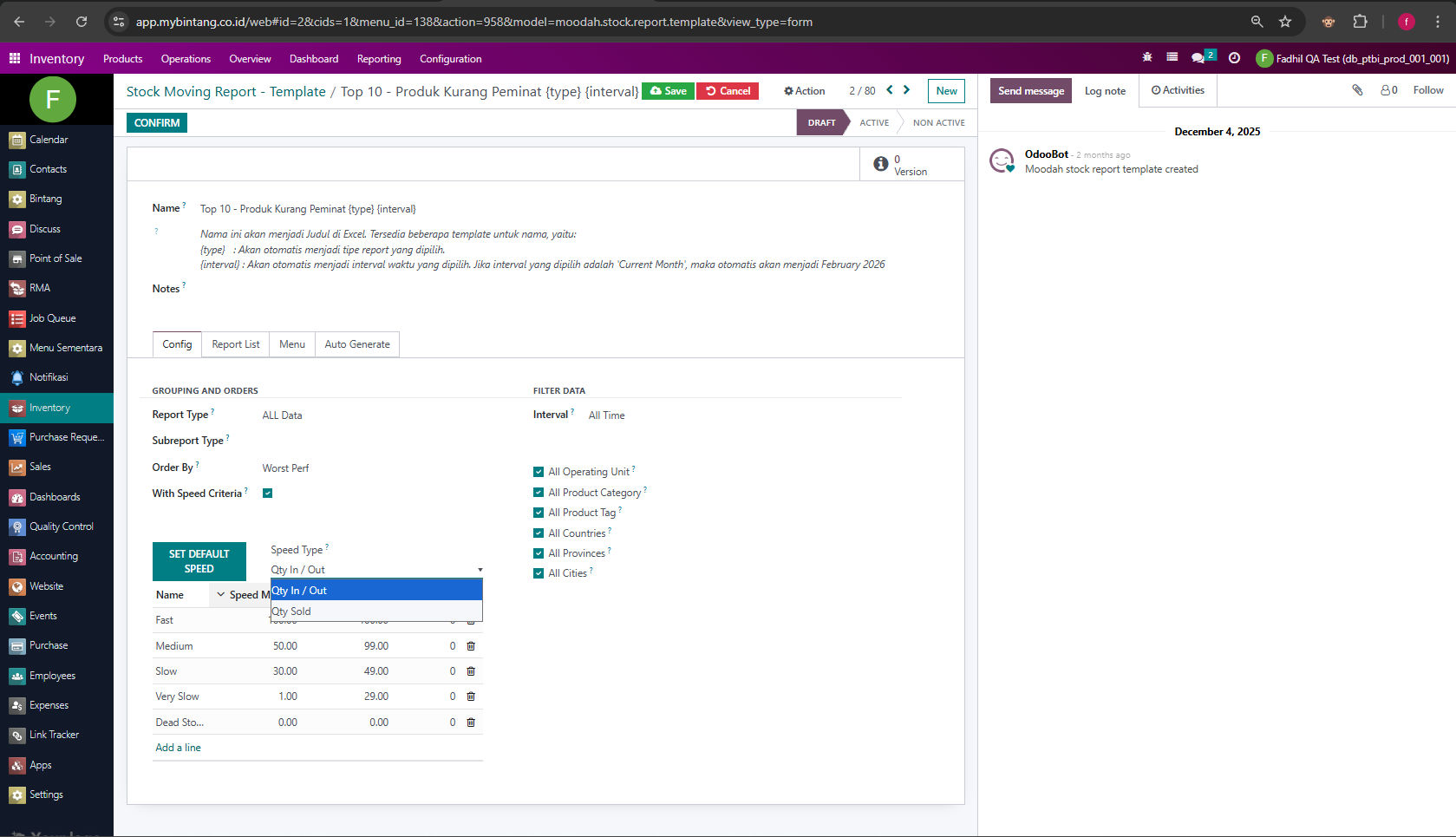Switch to the Report List tab
Image resolution: width=1456 pixels, height=837 pixels.
tap(235, 344)
